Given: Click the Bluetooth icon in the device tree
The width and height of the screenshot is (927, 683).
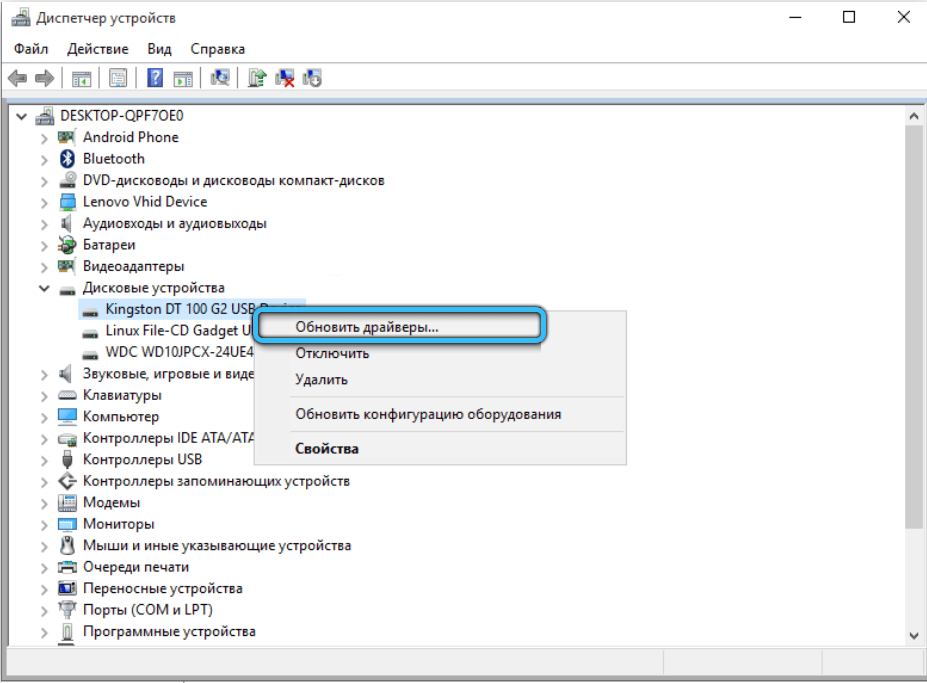Looking at the screenshot, I should (x=68, y=159).
